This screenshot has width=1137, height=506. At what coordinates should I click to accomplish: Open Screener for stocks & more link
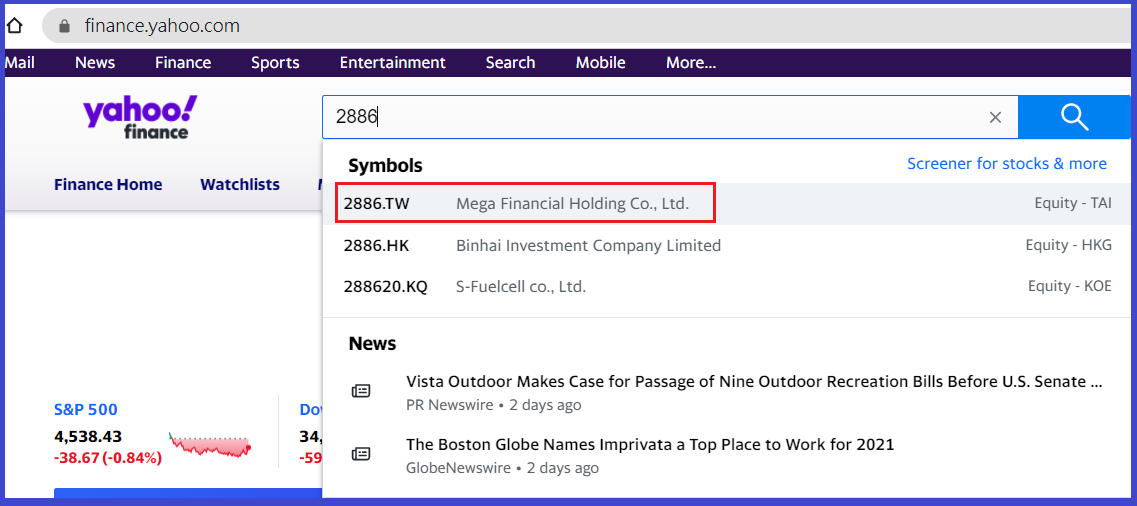click(x=1007, y=164)
